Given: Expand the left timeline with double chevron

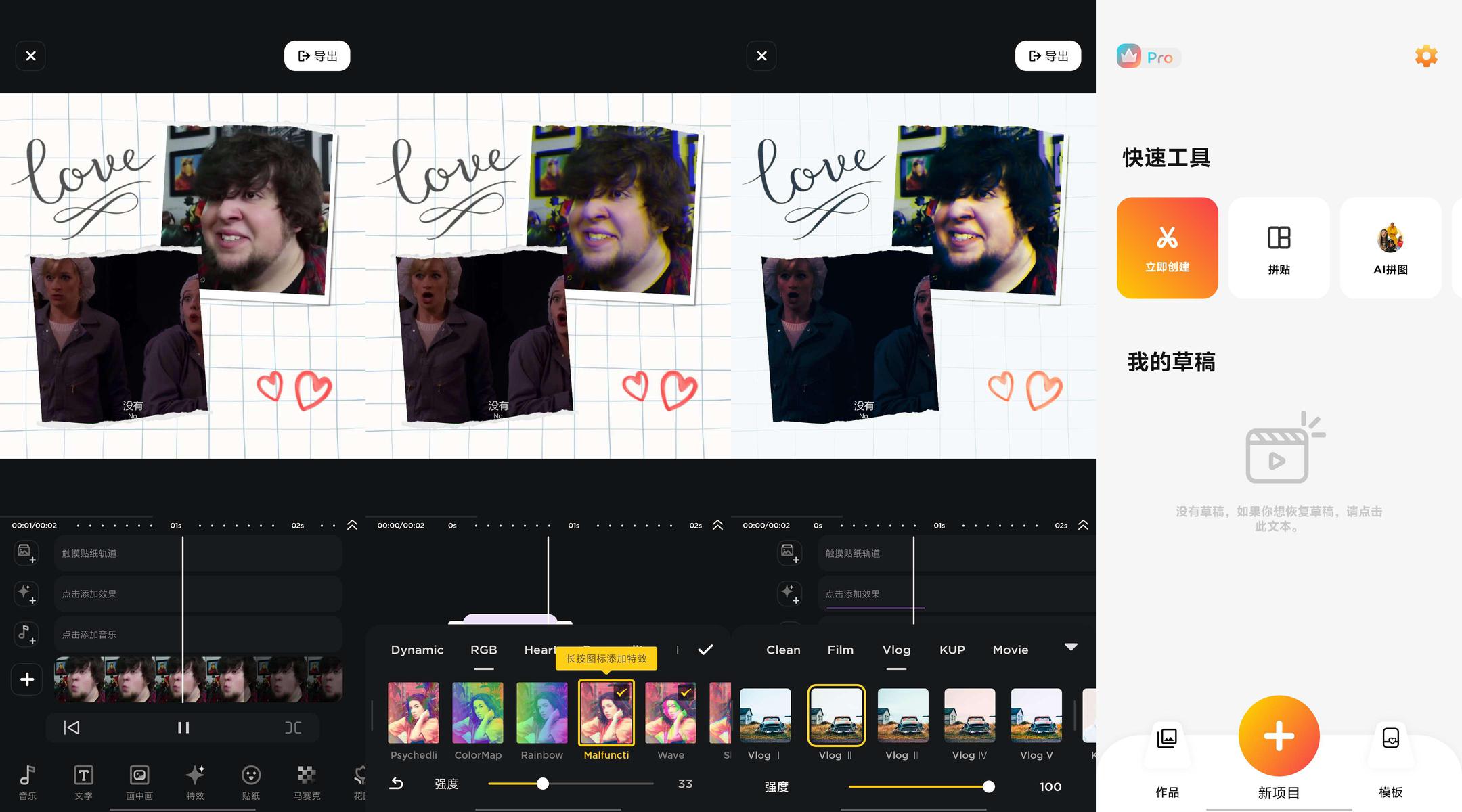Looking at the screenshot, I should [x=352, y=525].
